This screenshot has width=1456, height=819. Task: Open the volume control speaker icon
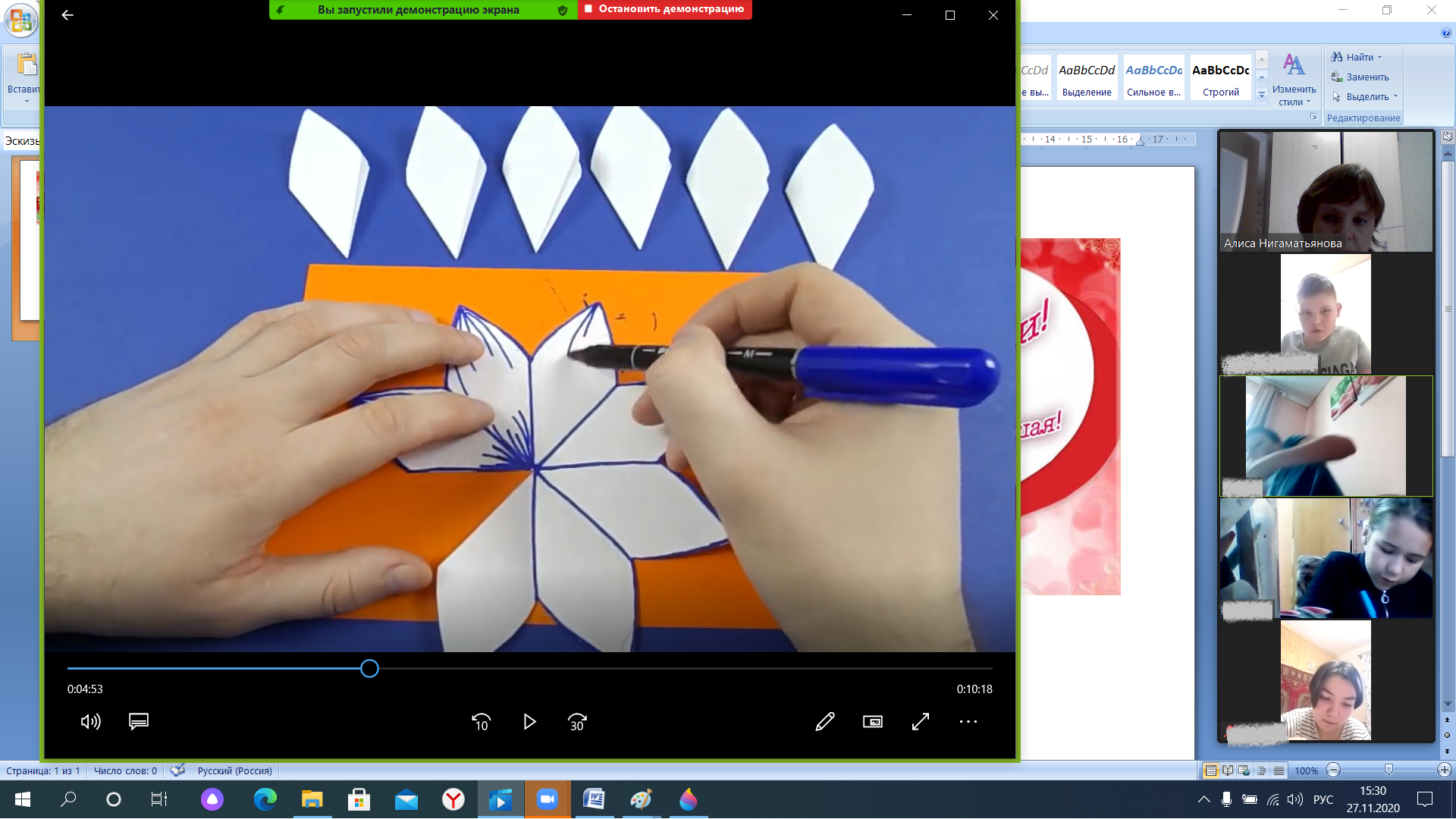click(90, 722)
